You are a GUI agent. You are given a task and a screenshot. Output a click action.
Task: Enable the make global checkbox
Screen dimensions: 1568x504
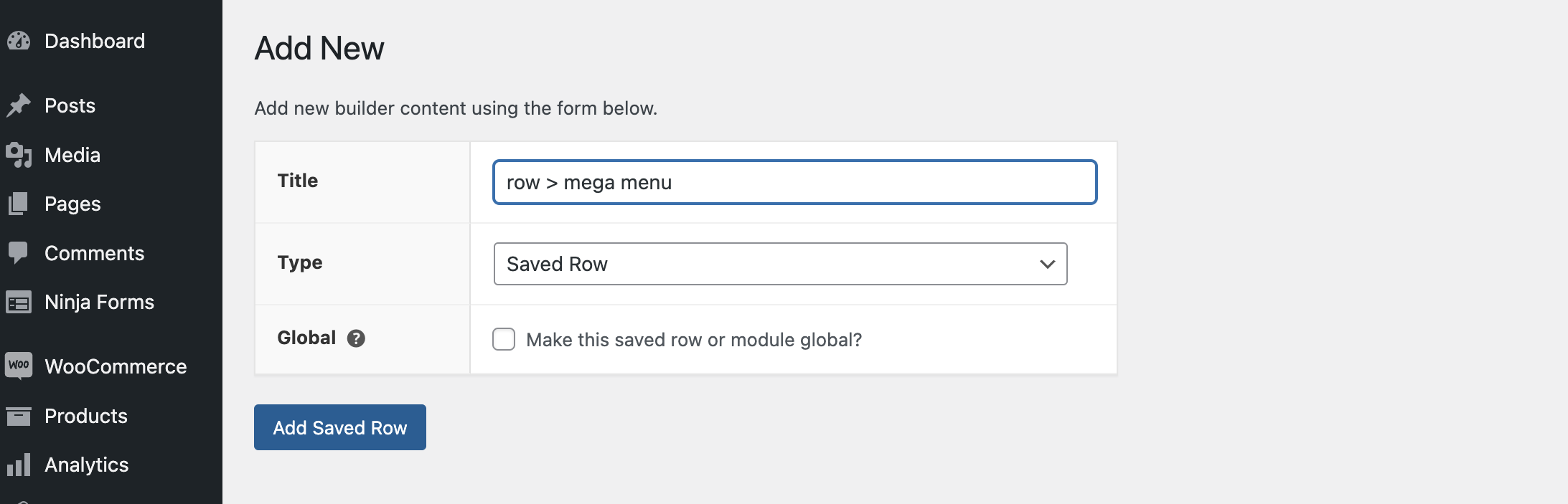click(504, 339)
